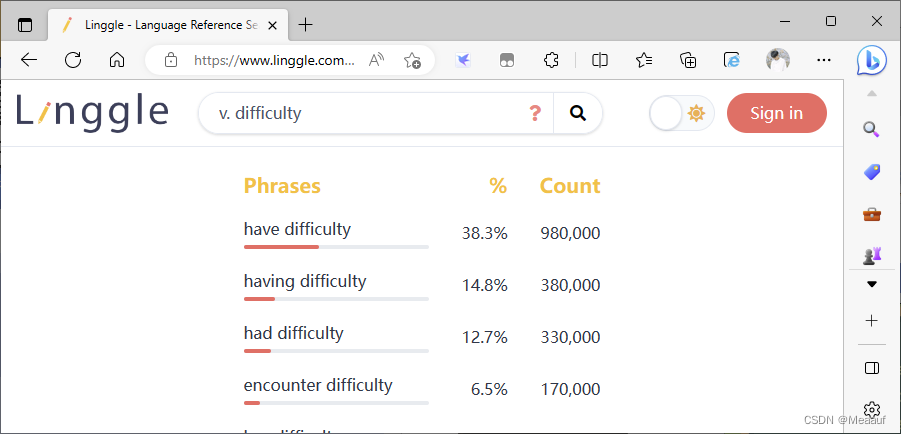Screen dimensions: 901x434
Task: Run search with magnifier button
Action: [578, 113]
